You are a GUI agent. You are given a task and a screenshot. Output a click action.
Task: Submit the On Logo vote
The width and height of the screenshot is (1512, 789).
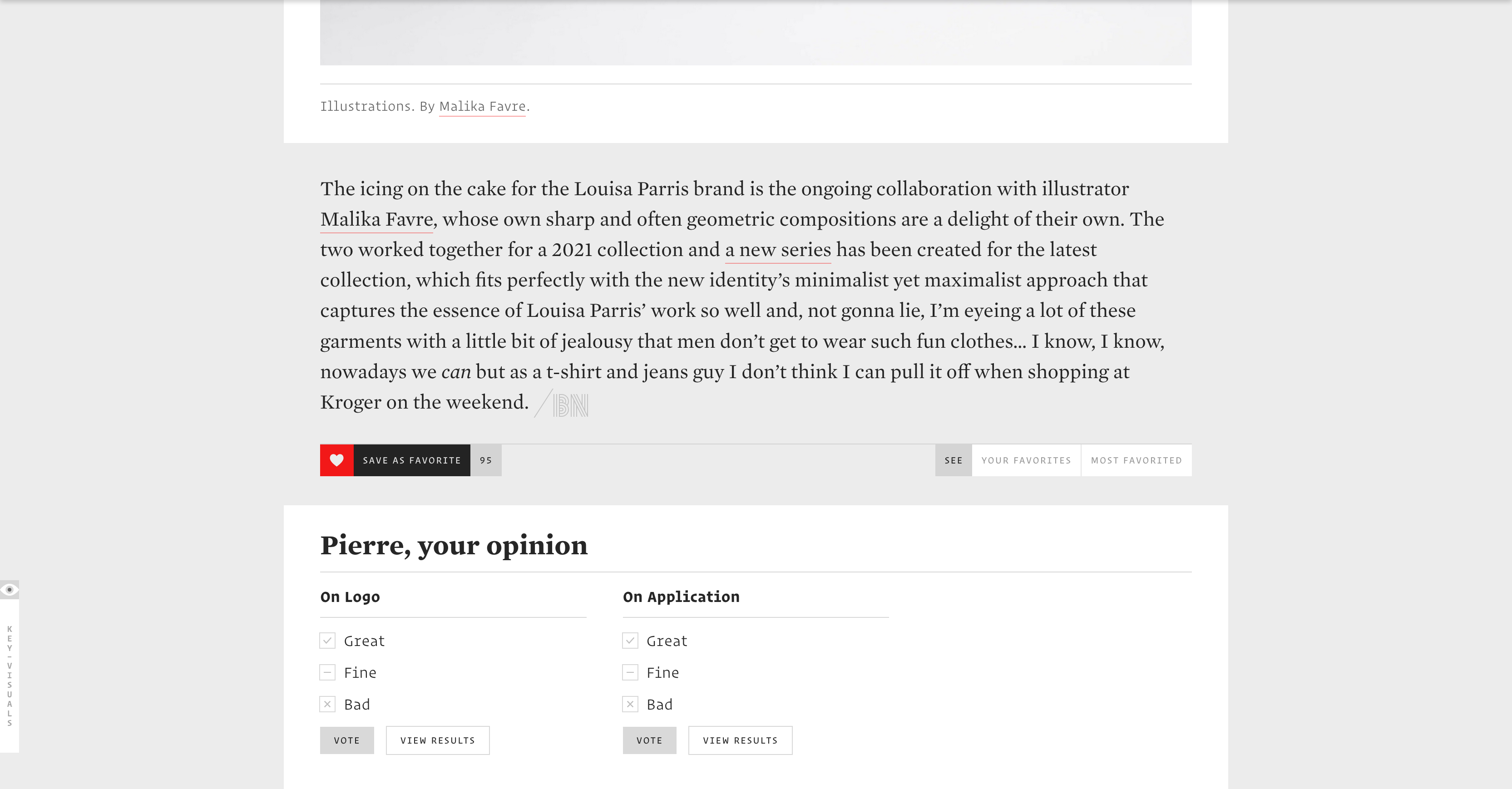pyautogui.click(x=347, y=740)
